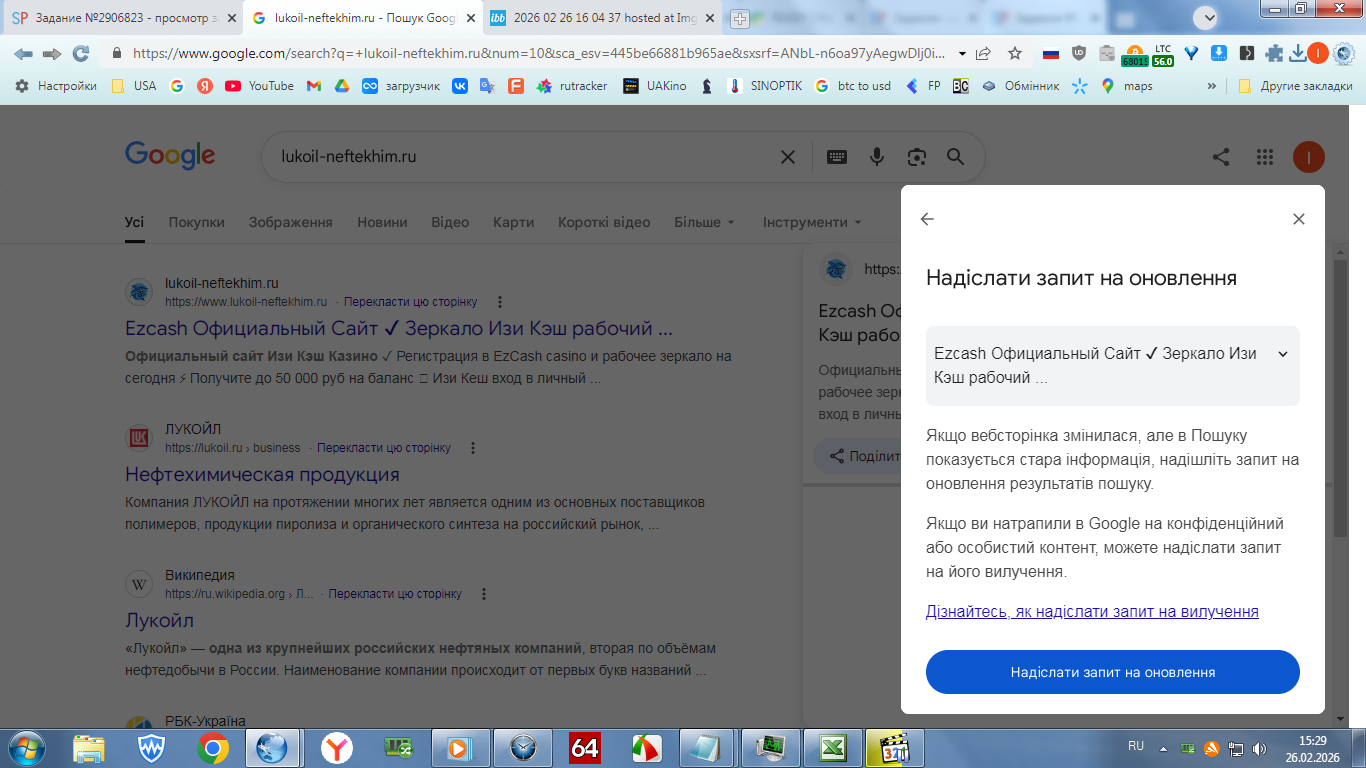Show hidden bookmarks with double chevron
This screenshot has height=768, width=1366.
point(1212,86)
